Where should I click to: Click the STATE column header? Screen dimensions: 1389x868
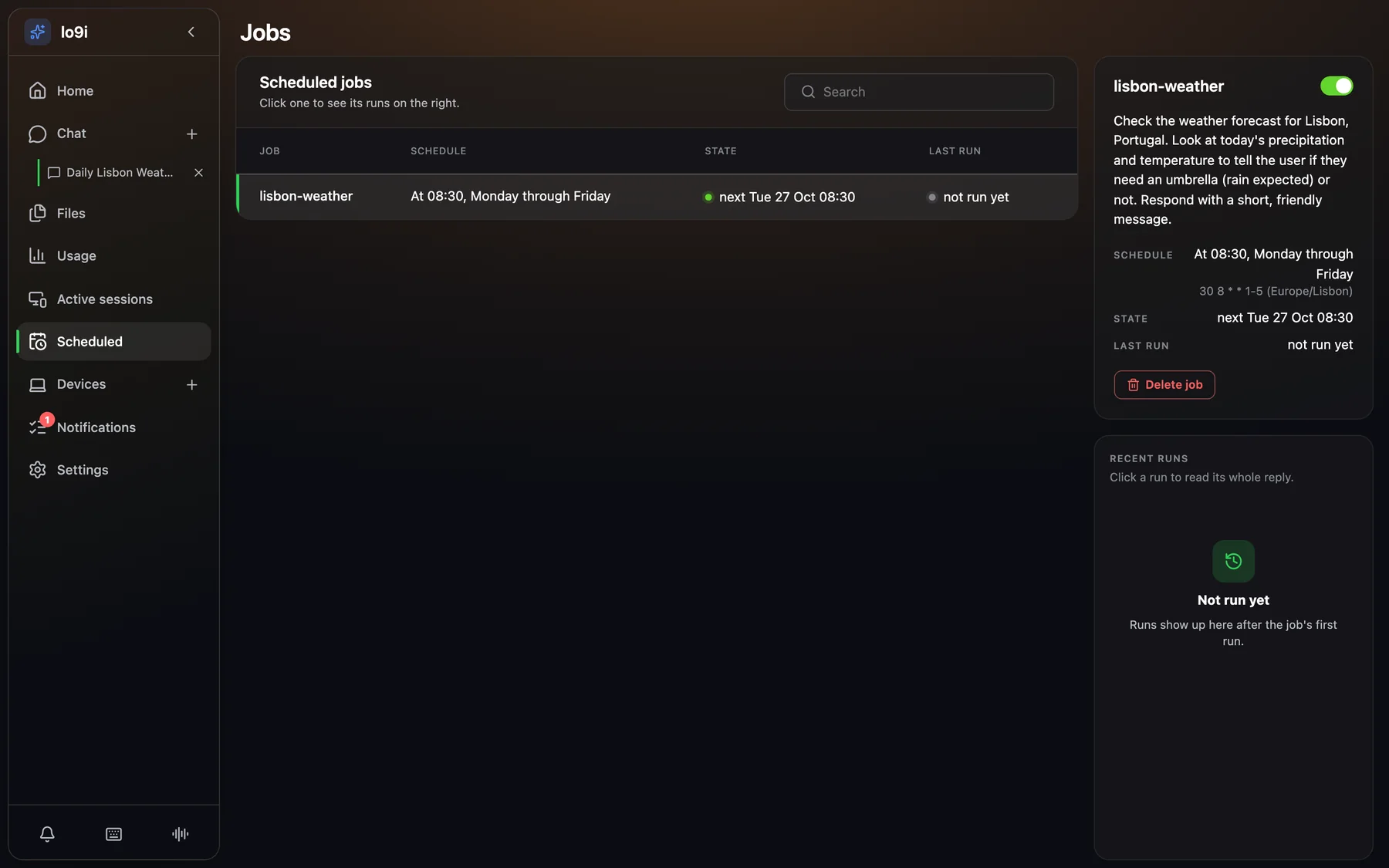721,151
